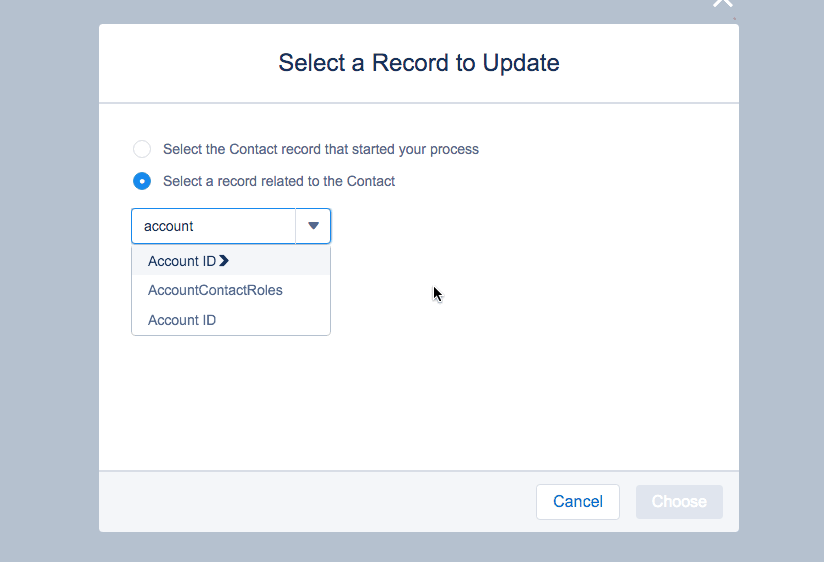This screenshot has width=824, height=562.
Task: Select radio circle for record related to Contact
Action: [142, 181]
